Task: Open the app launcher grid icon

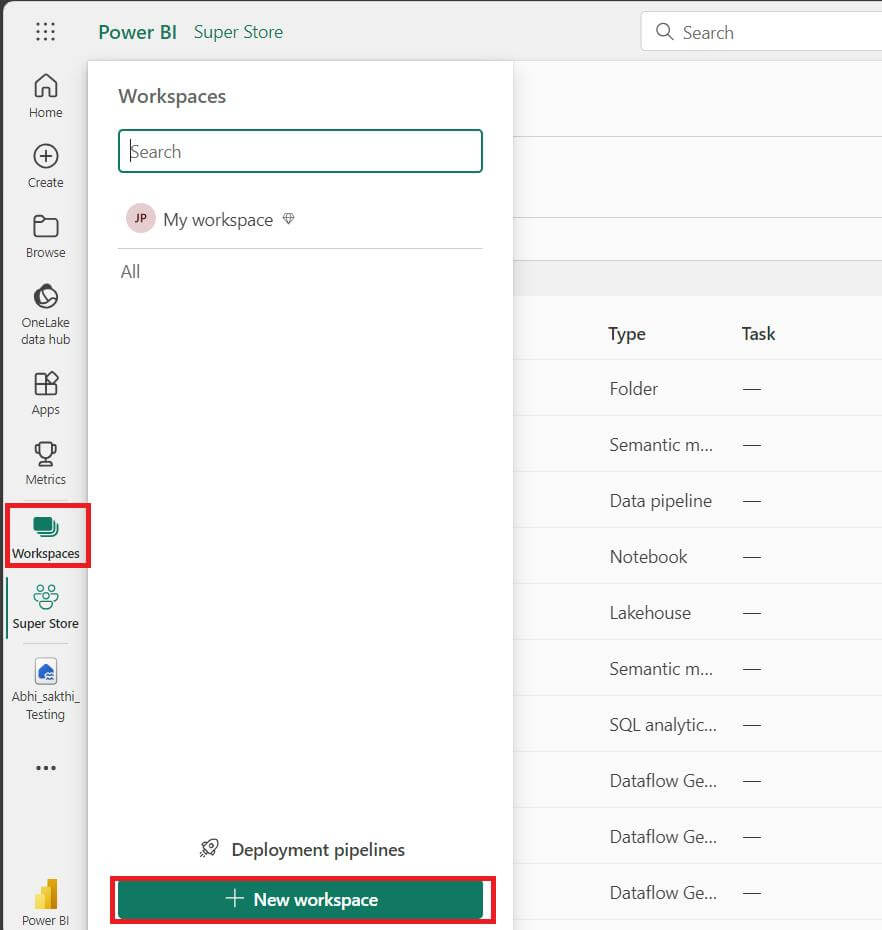Action: (45, 31)
